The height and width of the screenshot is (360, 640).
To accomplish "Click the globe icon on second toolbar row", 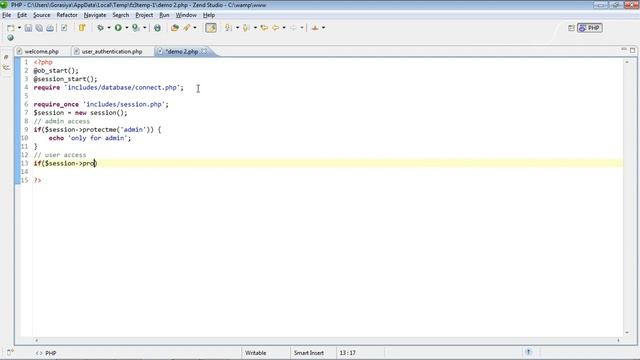I will 10,38.
